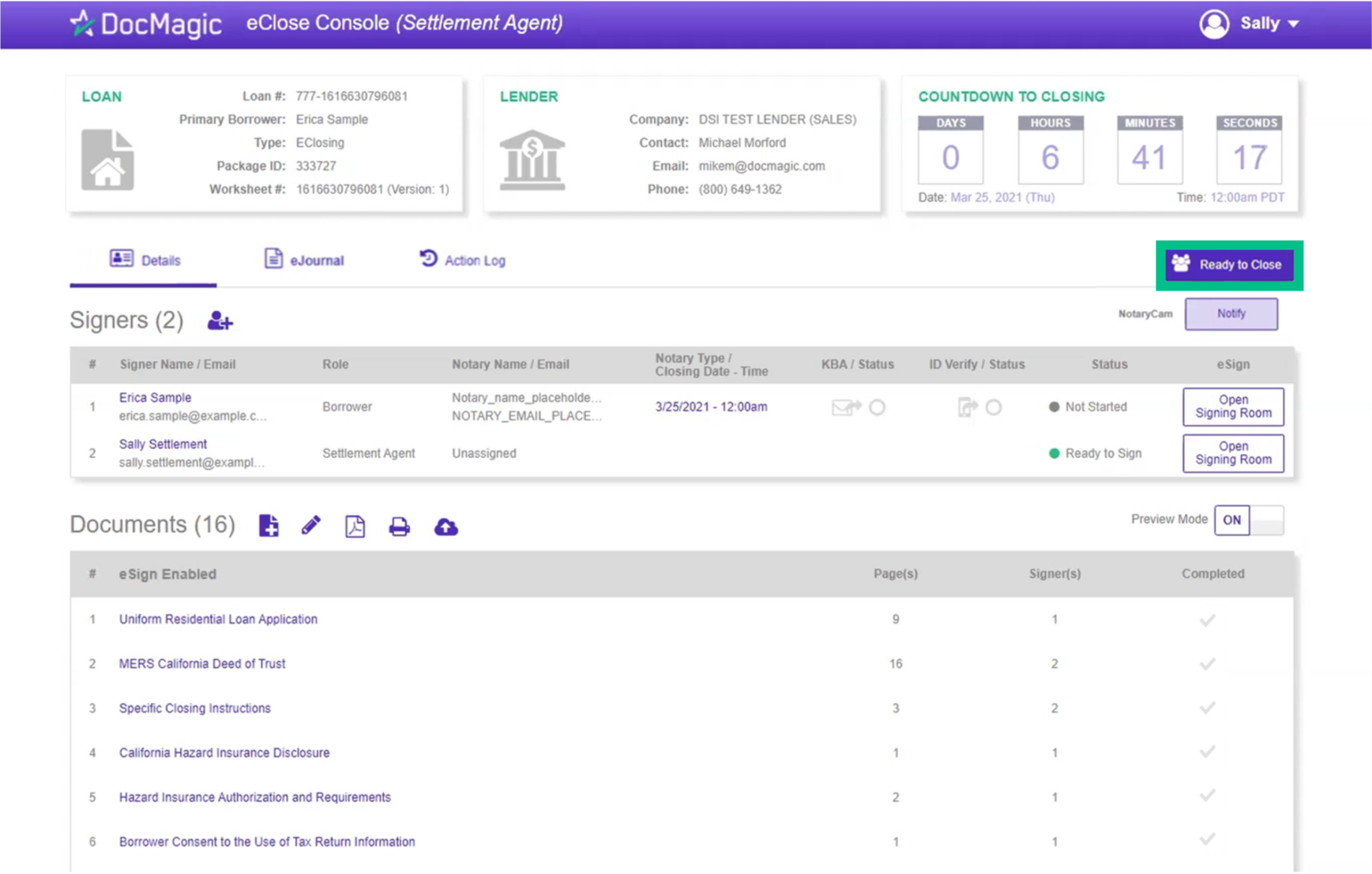Click the DocMagic star logo
The width and height of the screenshot is (1372, 874).
pyautogui.click(x=82, y=23)
